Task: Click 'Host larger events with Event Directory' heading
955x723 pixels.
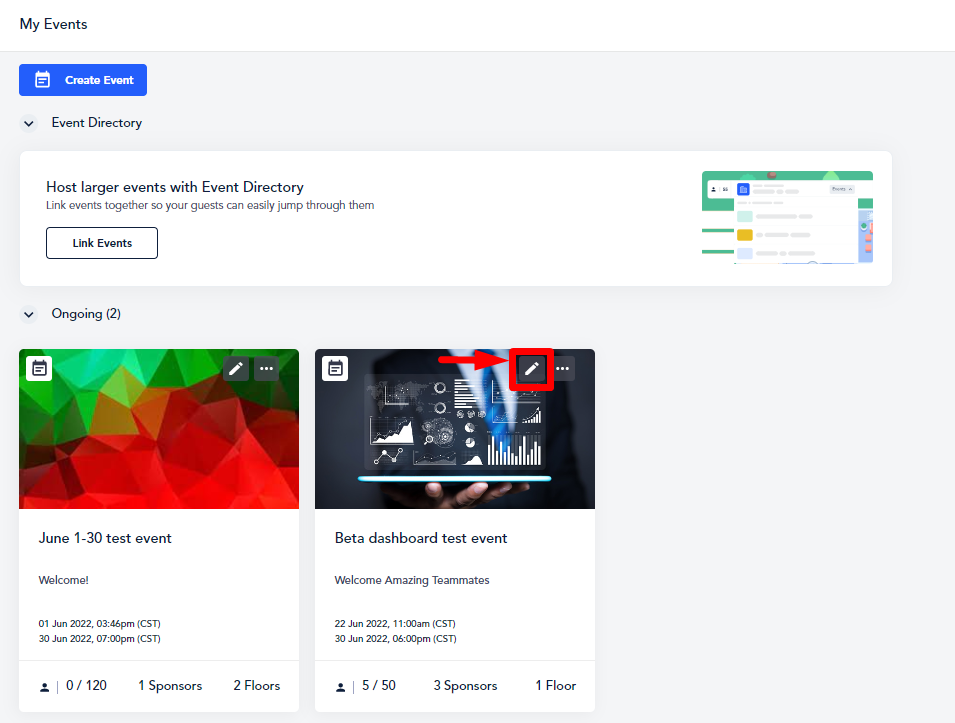Action: coord(175,187)
